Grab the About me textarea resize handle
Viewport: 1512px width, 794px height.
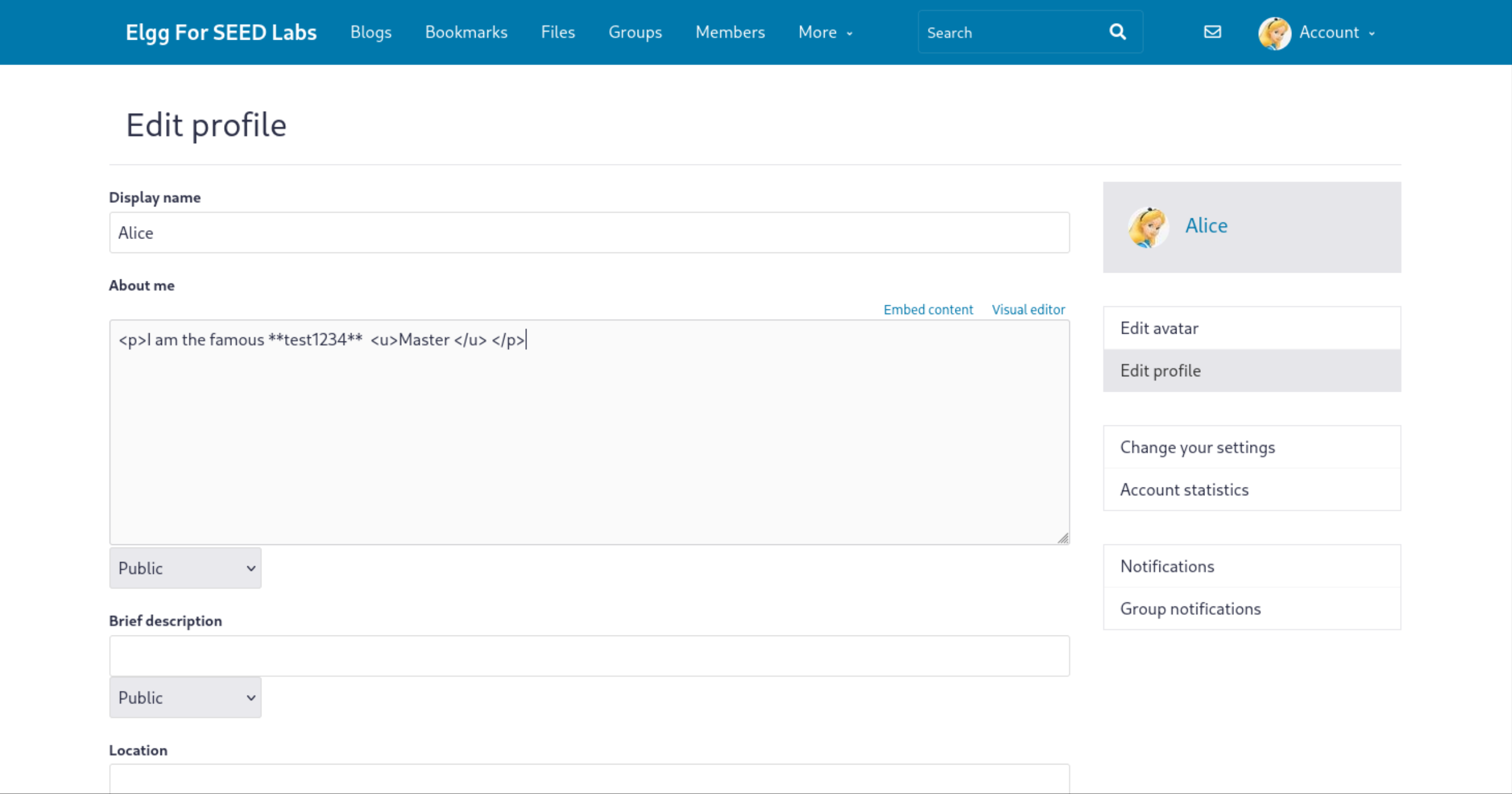point(1063,538)
